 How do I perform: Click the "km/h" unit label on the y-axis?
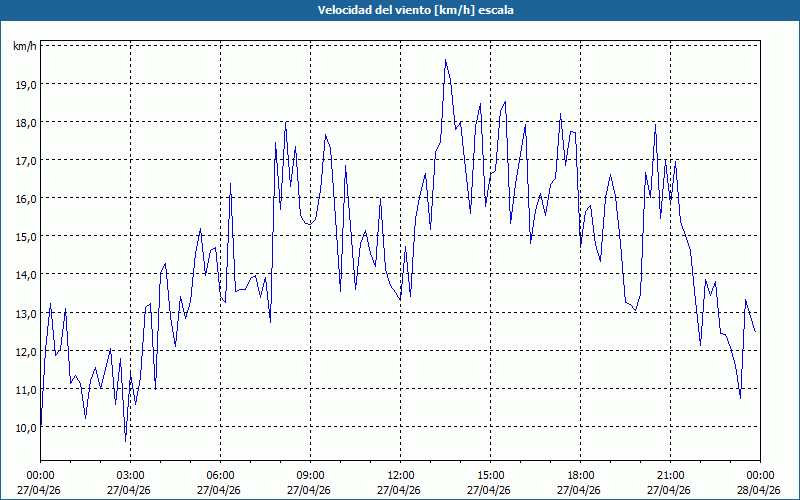tap(25, 47)
